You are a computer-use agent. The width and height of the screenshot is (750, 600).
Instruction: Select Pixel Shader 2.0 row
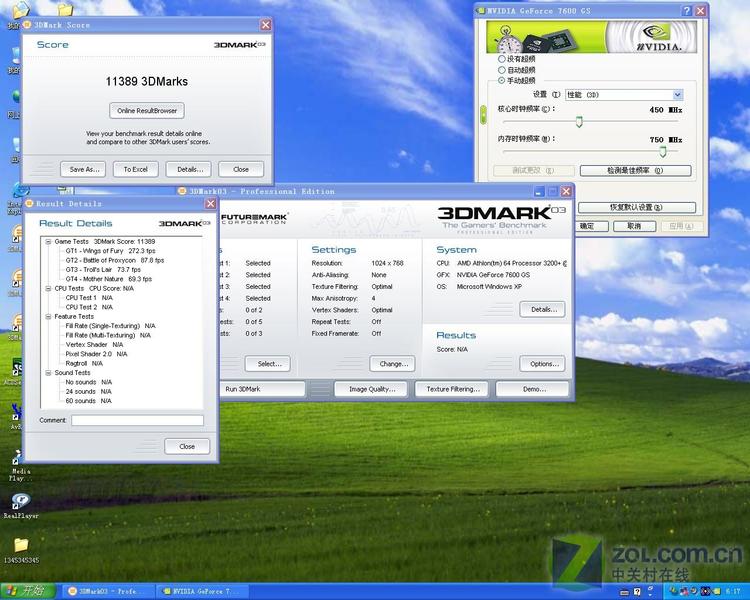[96, 354]
